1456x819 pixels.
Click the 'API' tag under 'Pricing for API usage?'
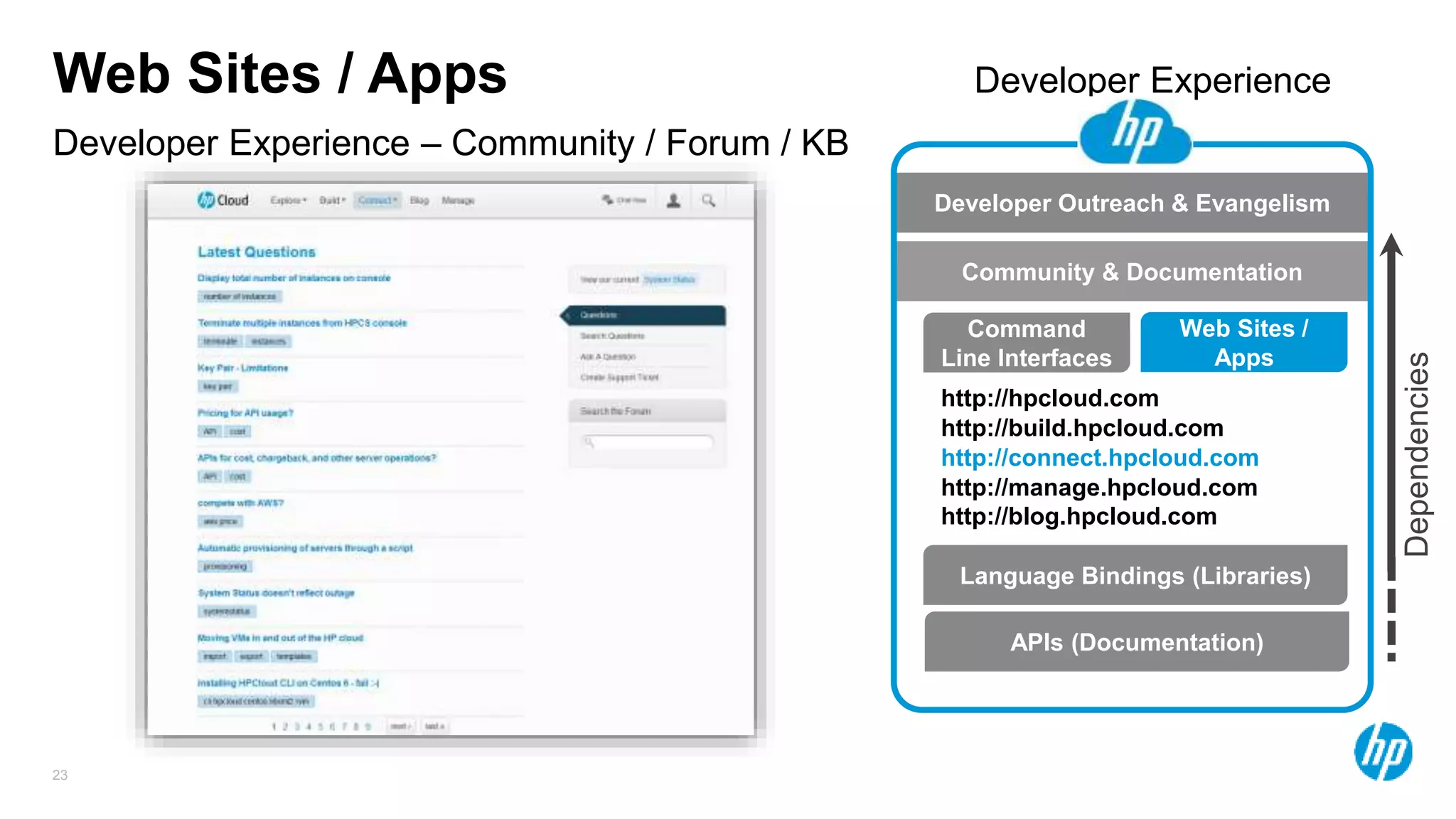(210, 432)
